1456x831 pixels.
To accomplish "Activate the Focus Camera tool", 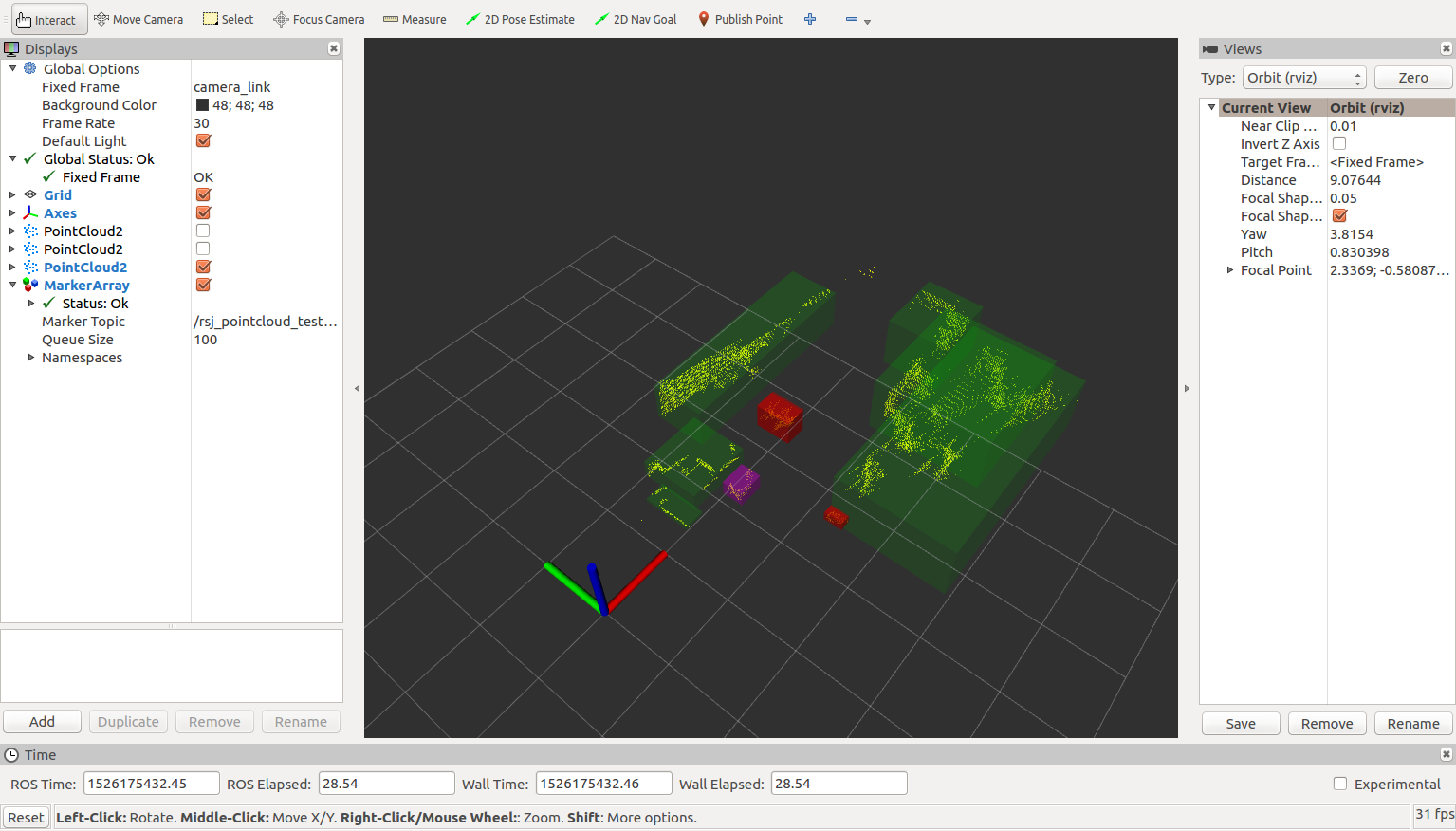I will pyautogui.click(x=319, y=19).
